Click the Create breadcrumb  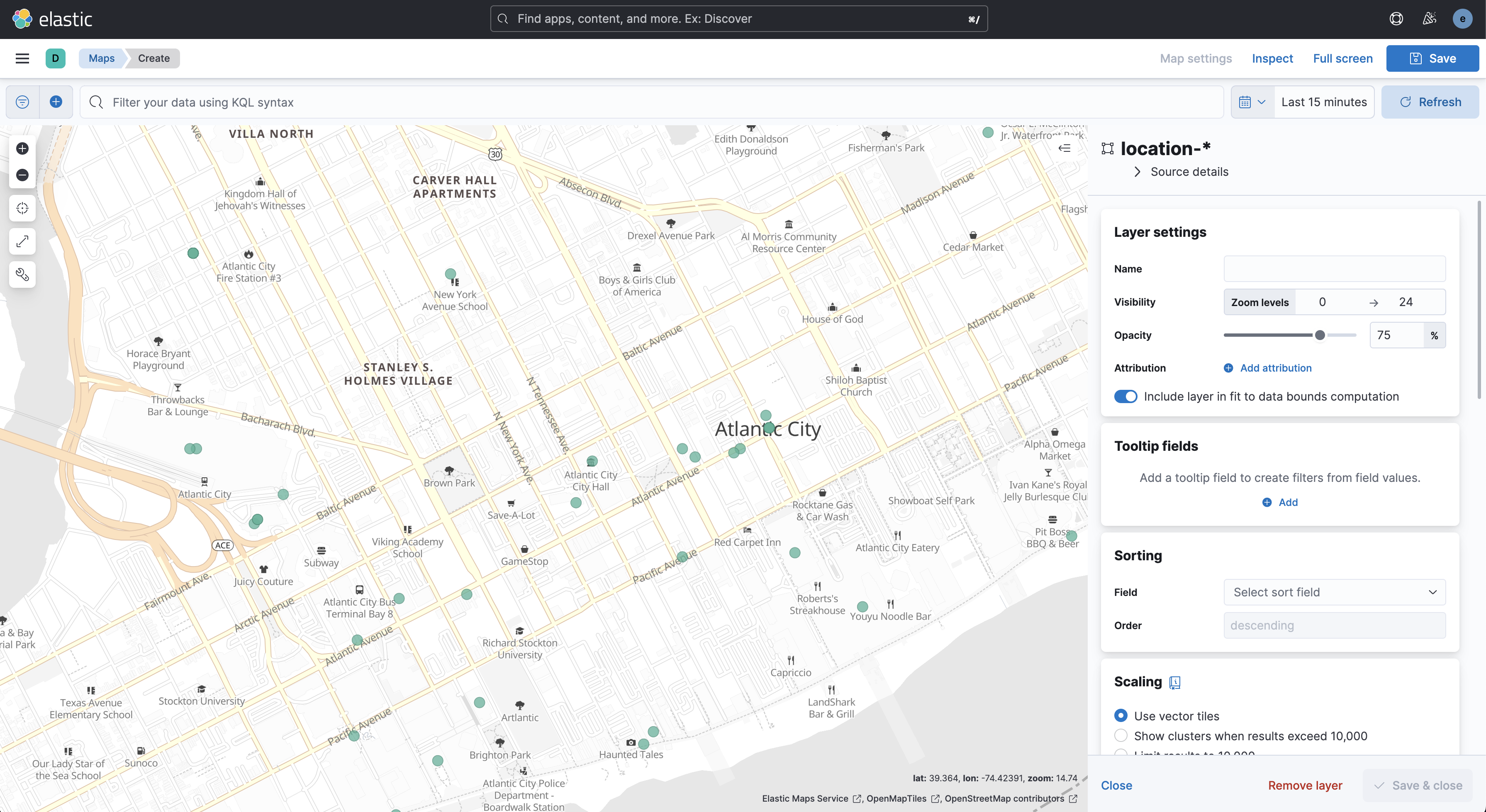coord(153,58)
